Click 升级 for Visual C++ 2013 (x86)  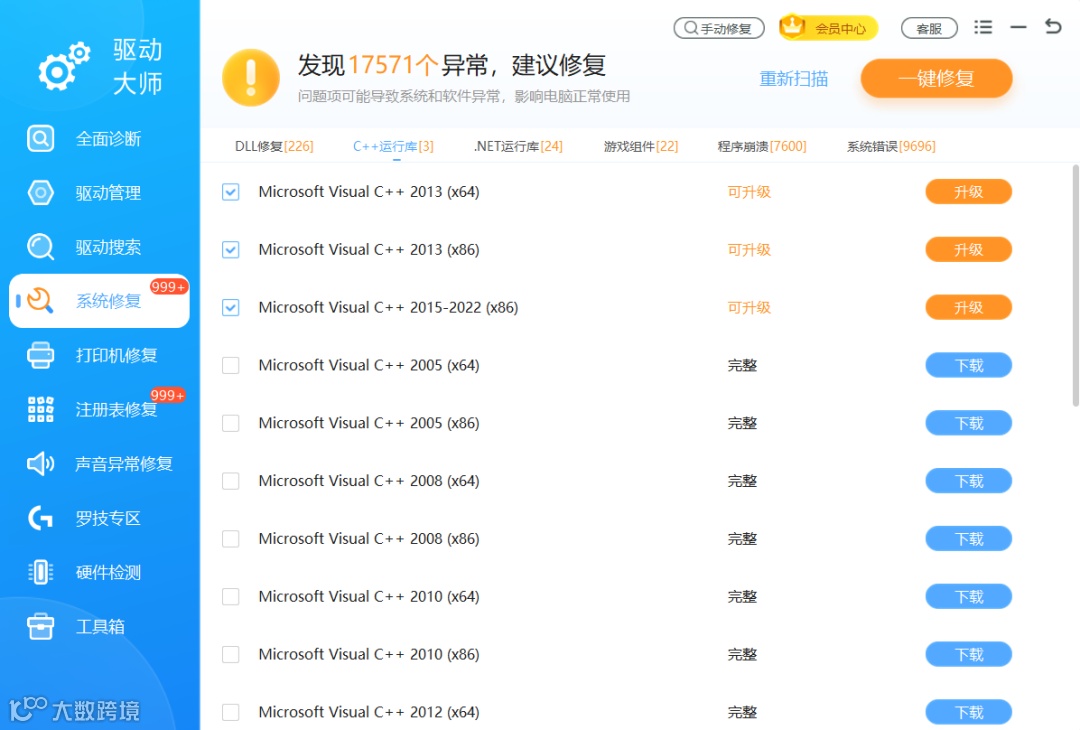point(968,249)
